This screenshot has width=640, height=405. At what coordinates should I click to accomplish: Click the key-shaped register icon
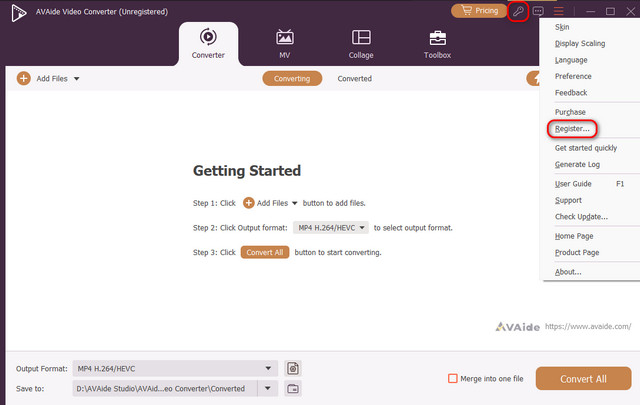518,11
